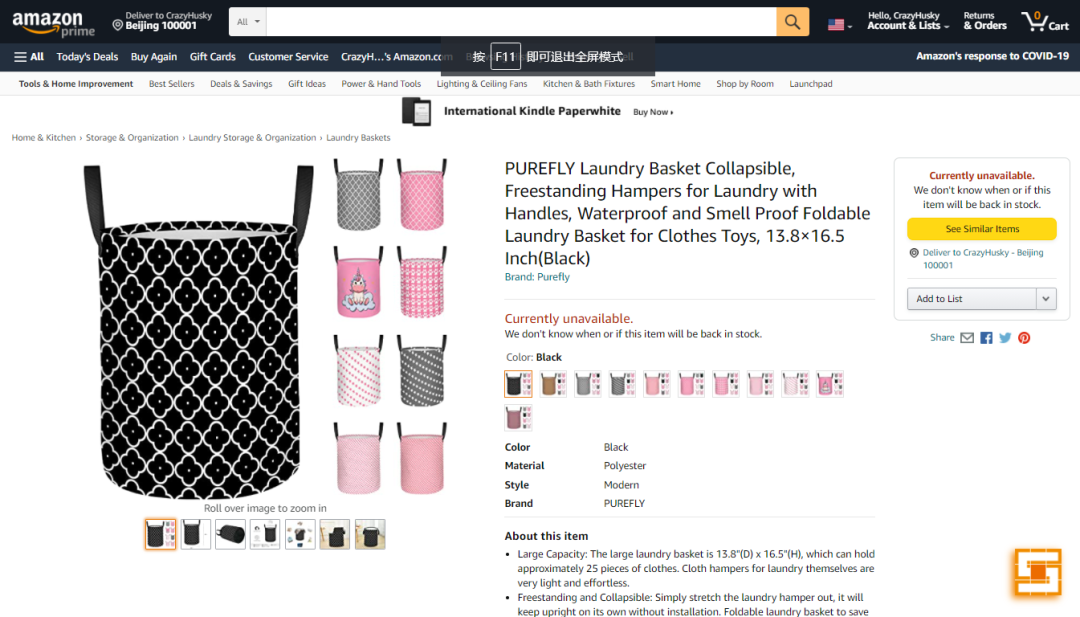Viewport: 1080px width, 617px height.
Task: Choose the unicorn pink color swatch
Action: pyautogui.click(x=830, y=384)
